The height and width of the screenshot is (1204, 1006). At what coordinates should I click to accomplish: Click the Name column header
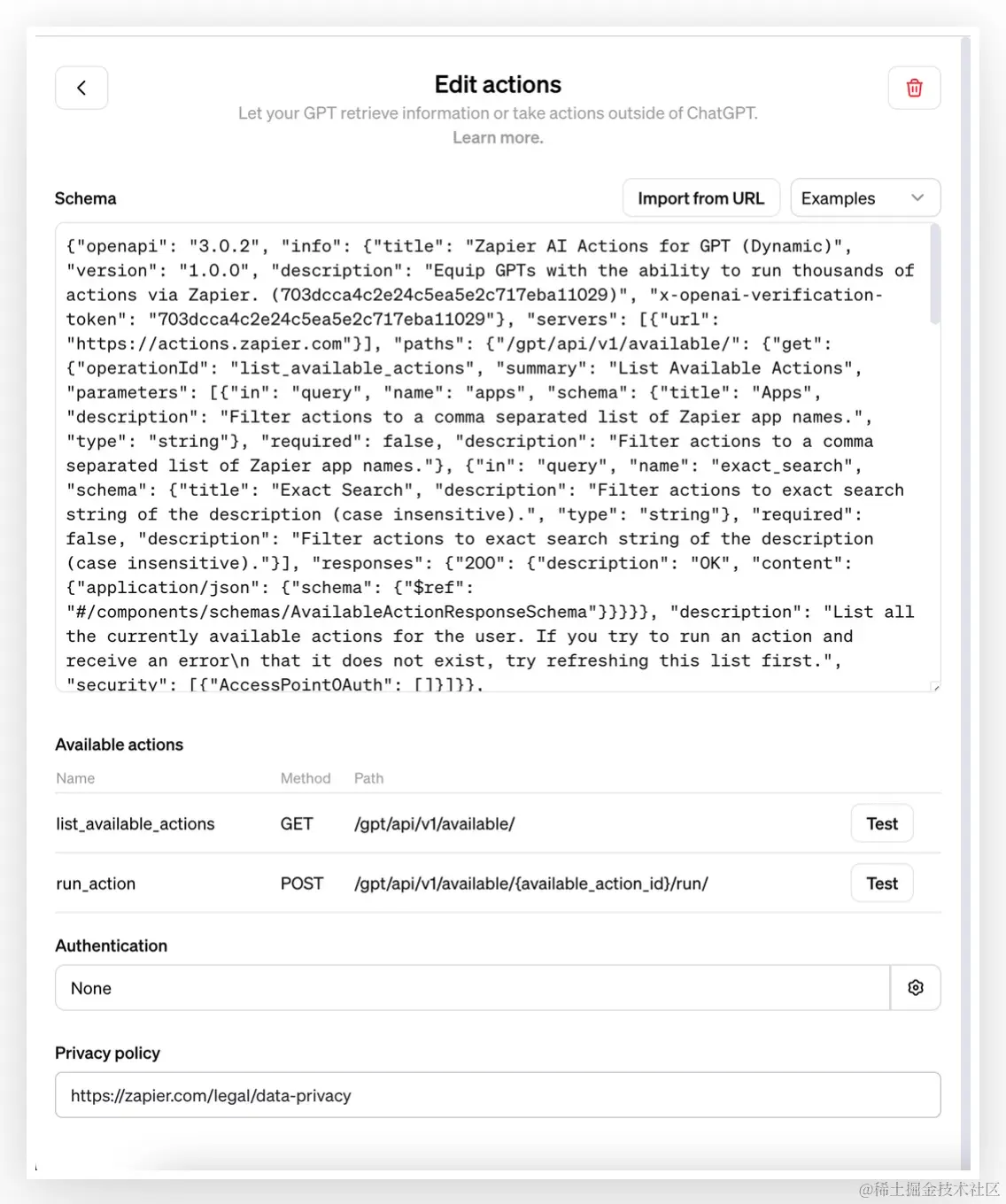[75, 778]
